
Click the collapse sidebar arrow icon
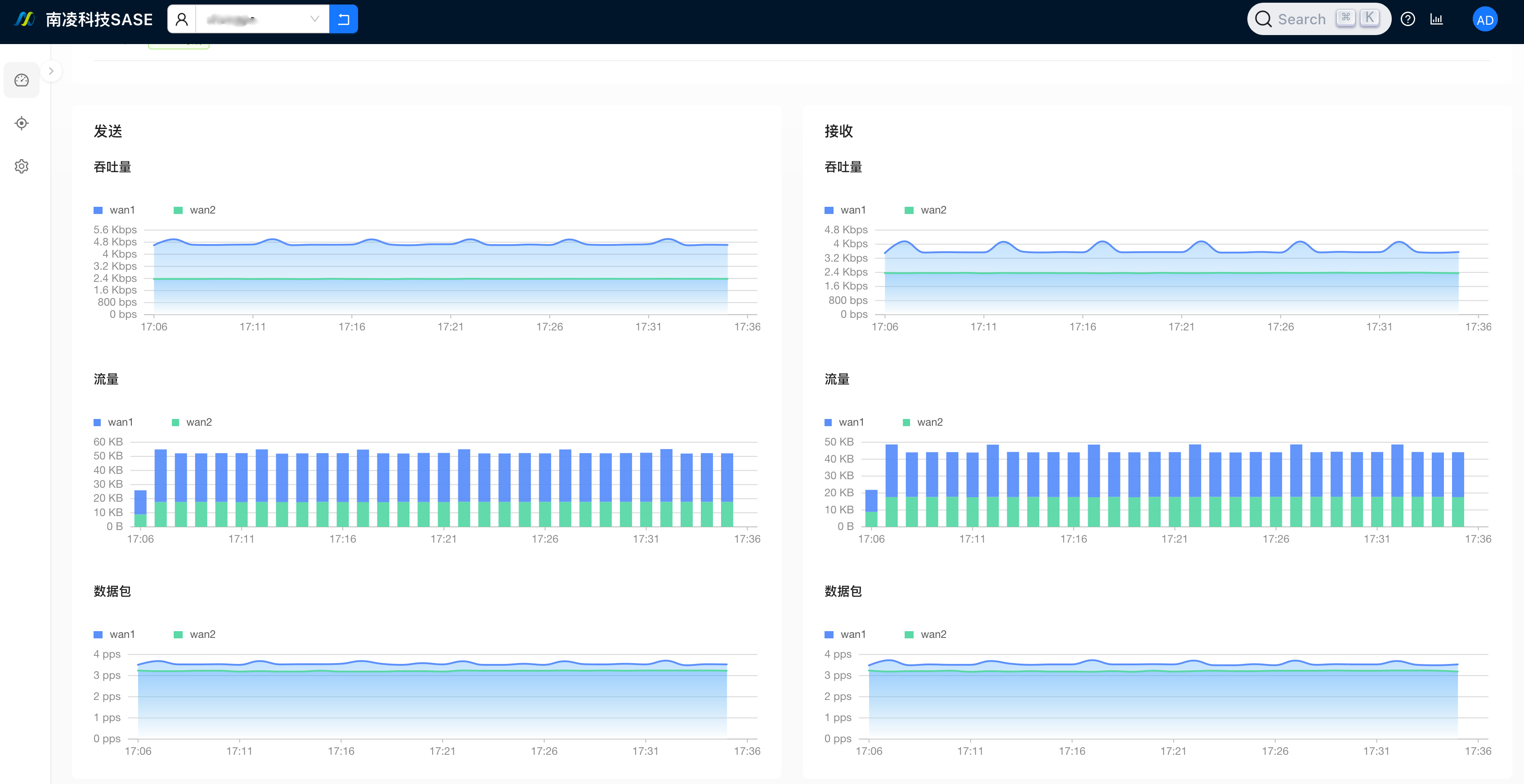[50, 71]
